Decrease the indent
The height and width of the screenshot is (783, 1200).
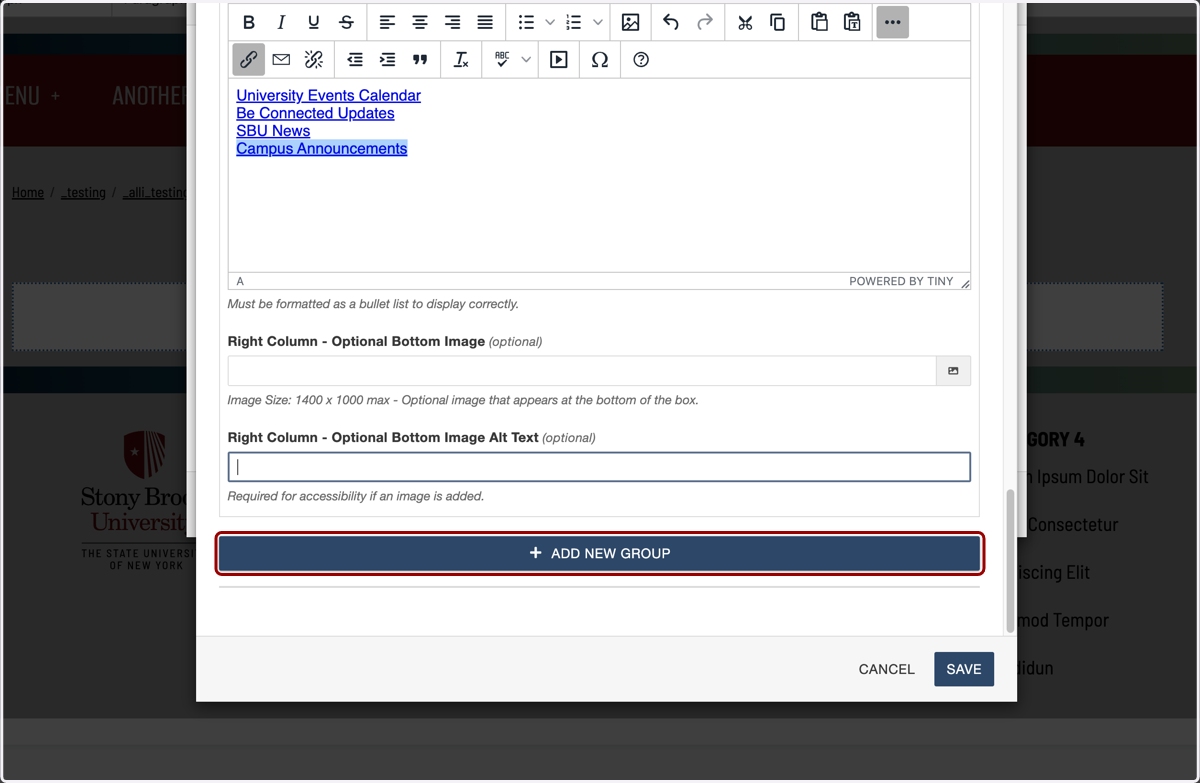click(355, 60)
